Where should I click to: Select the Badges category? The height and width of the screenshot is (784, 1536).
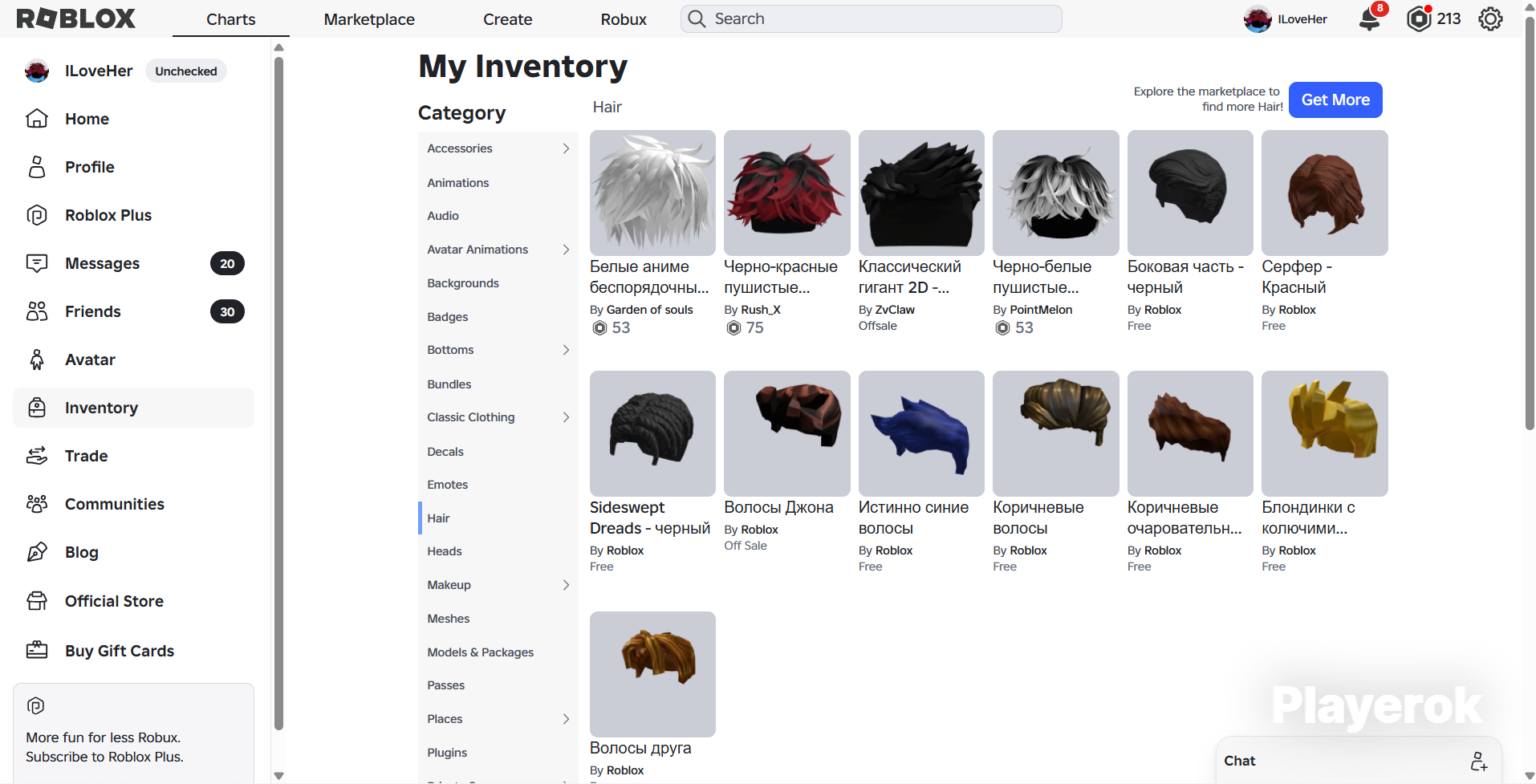[x=498, y=317]
